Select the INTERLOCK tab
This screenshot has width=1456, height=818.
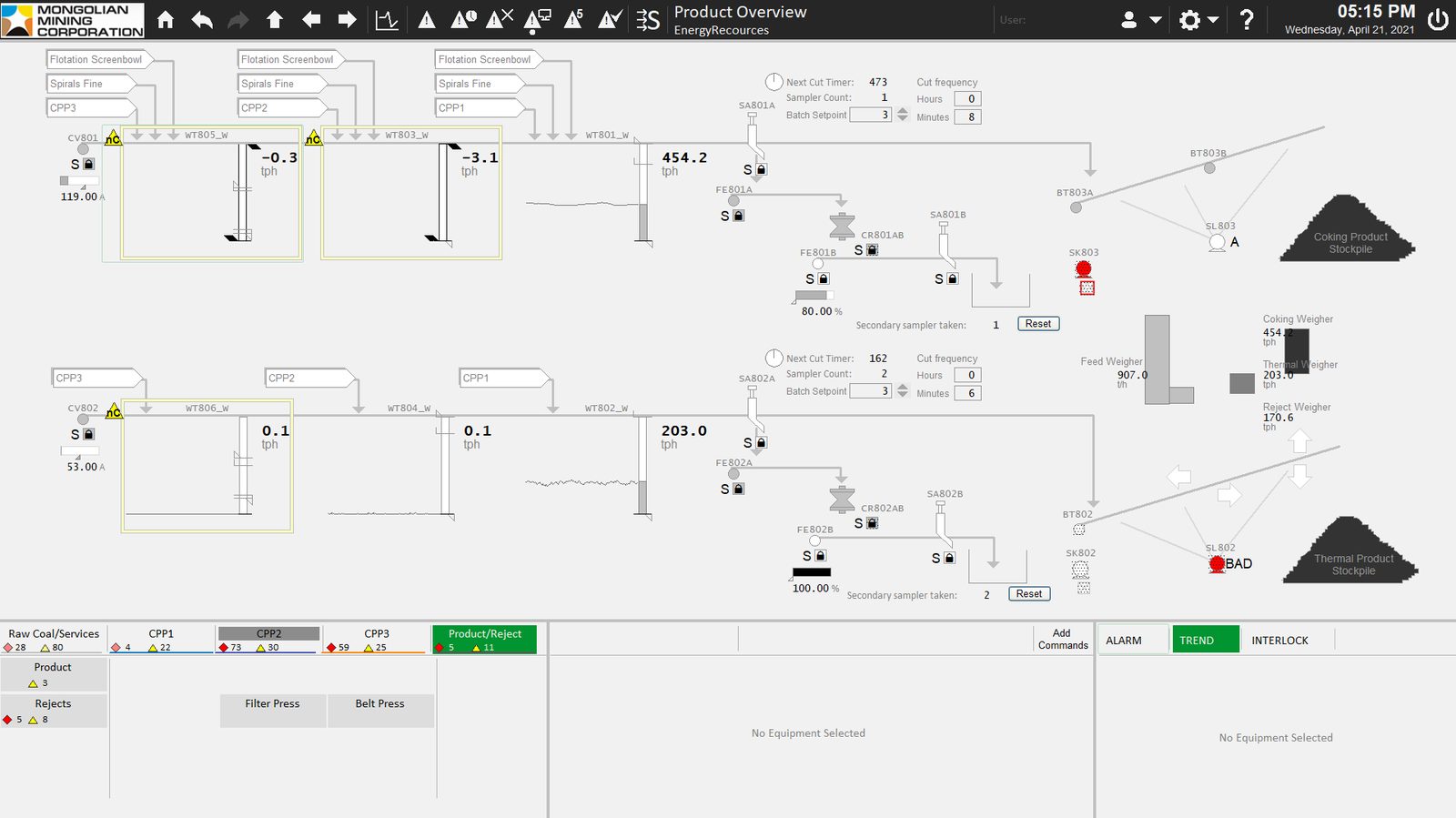tap(1279, 640)
